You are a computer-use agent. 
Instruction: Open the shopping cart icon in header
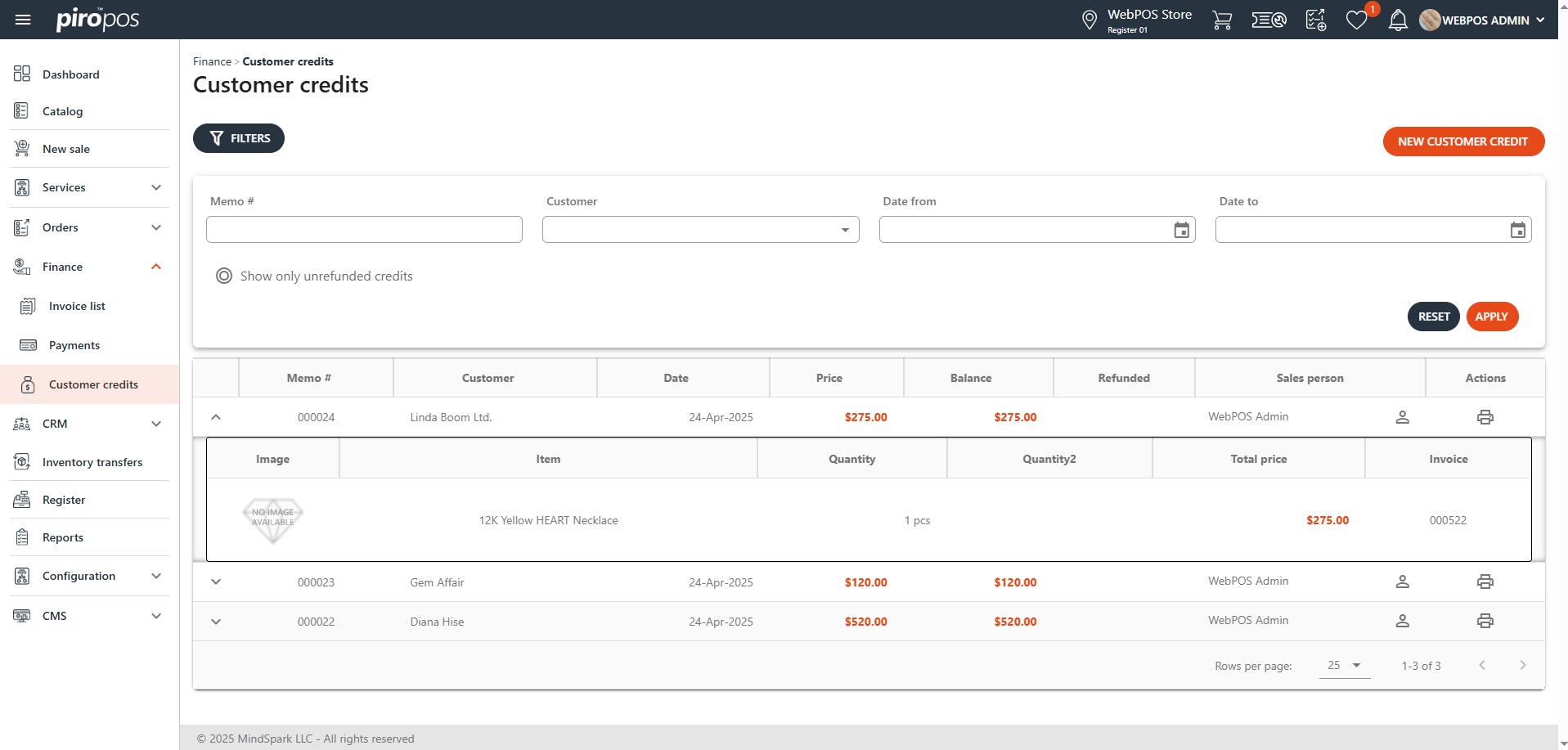(1222, 20)
